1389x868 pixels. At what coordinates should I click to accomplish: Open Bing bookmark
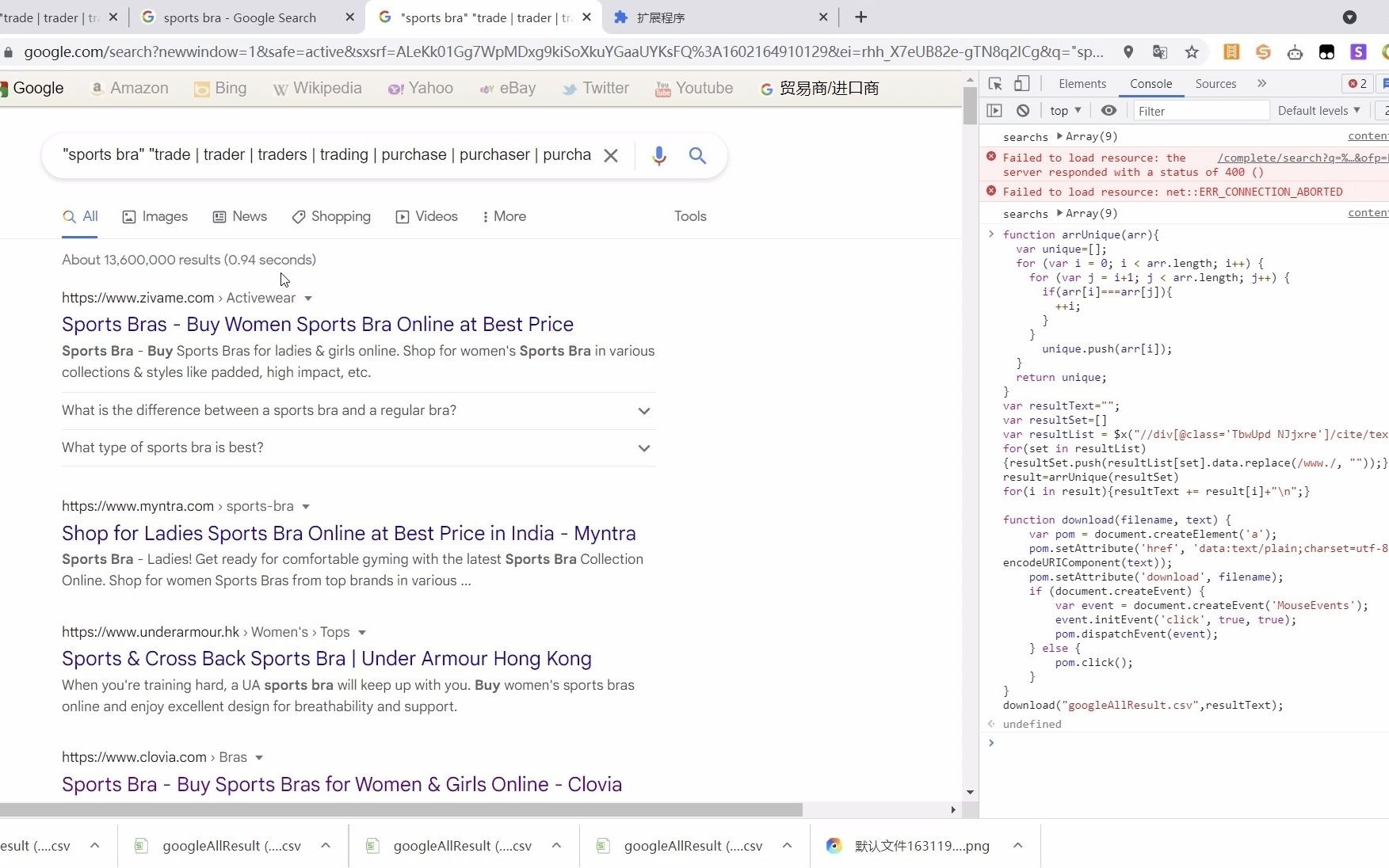pyautogui.click(x=220, y=88)
